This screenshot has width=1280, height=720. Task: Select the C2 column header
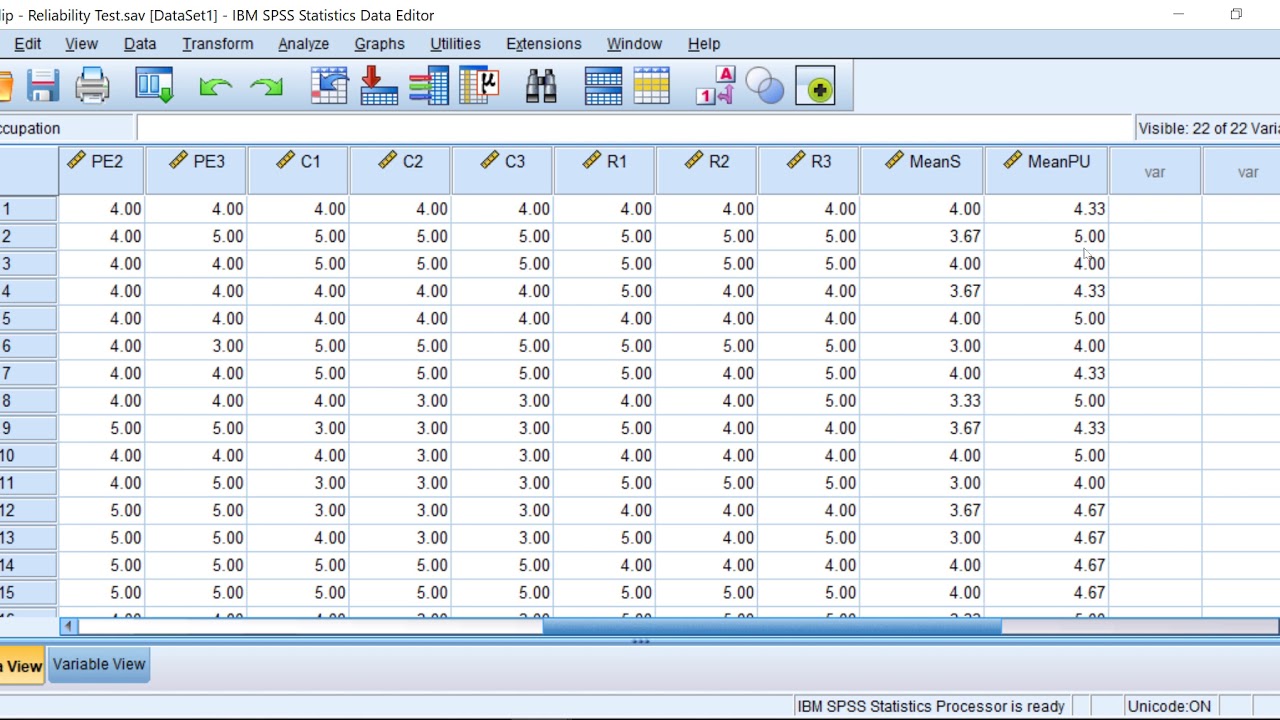(400, 170)
